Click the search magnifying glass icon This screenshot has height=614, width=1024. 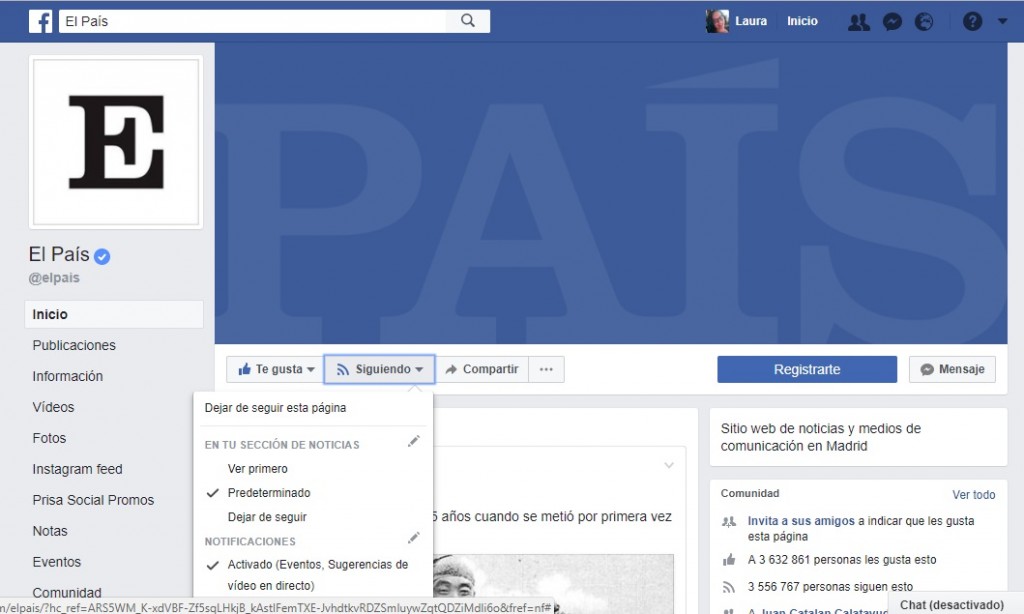468,19
